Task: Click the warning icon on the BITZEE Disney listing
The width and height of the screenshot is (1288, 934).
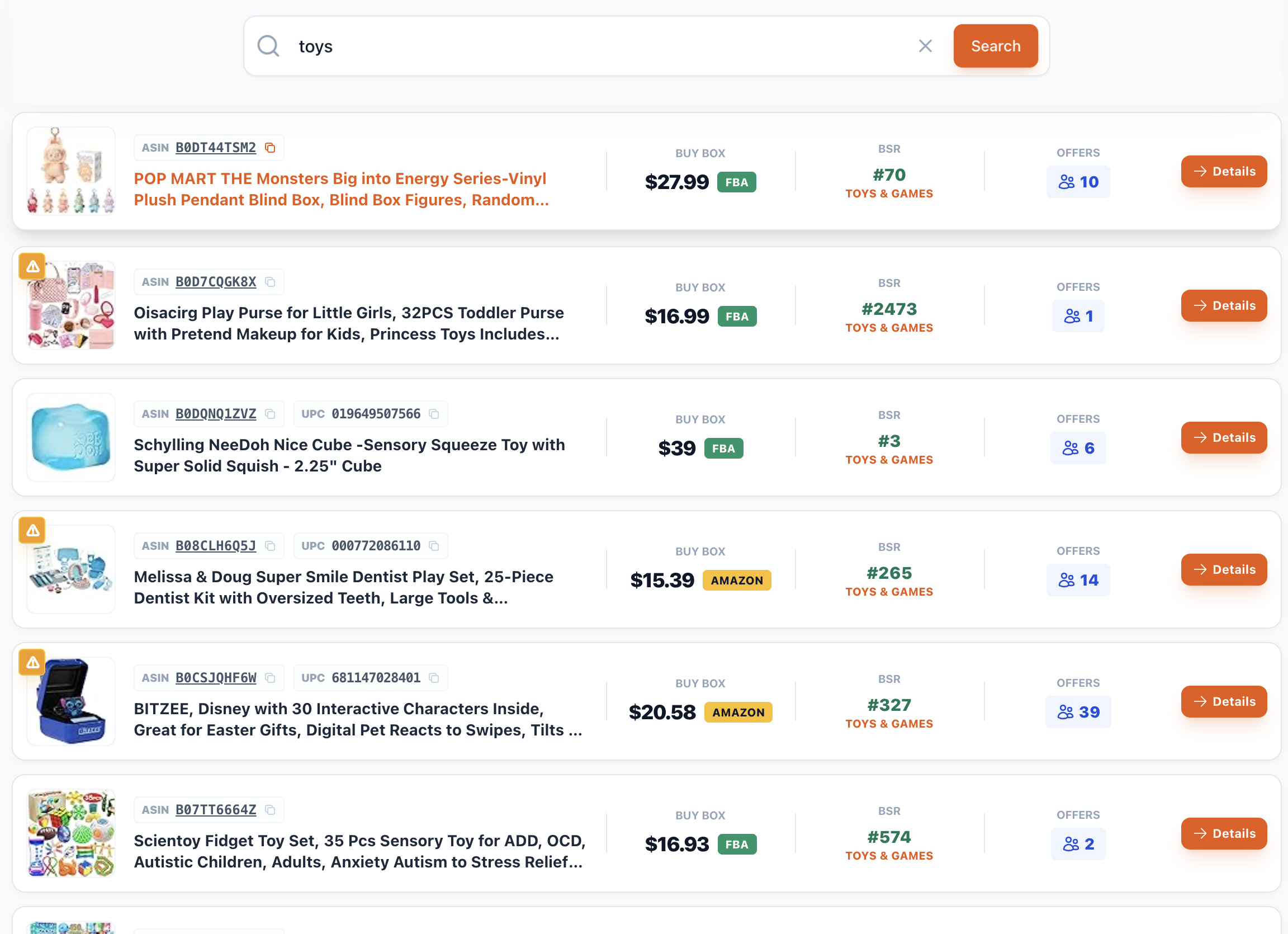Action: point(32,662)
